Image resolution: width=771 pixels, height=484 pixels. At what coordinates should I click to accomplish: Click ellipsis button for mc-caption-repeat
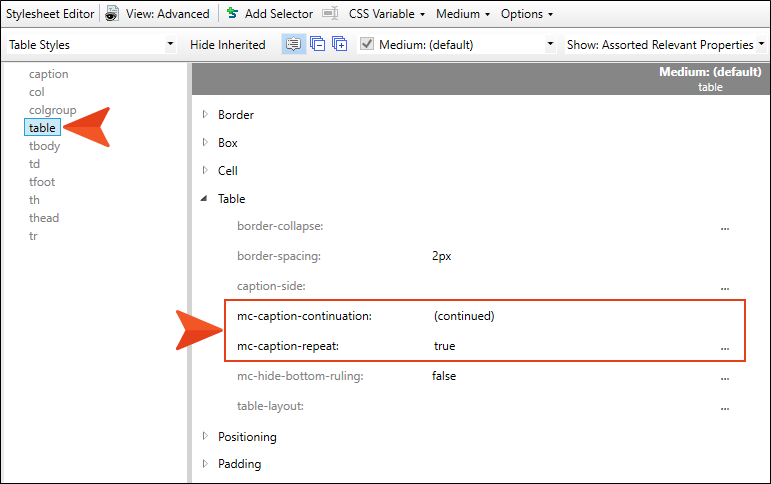[x=724, y=347]
